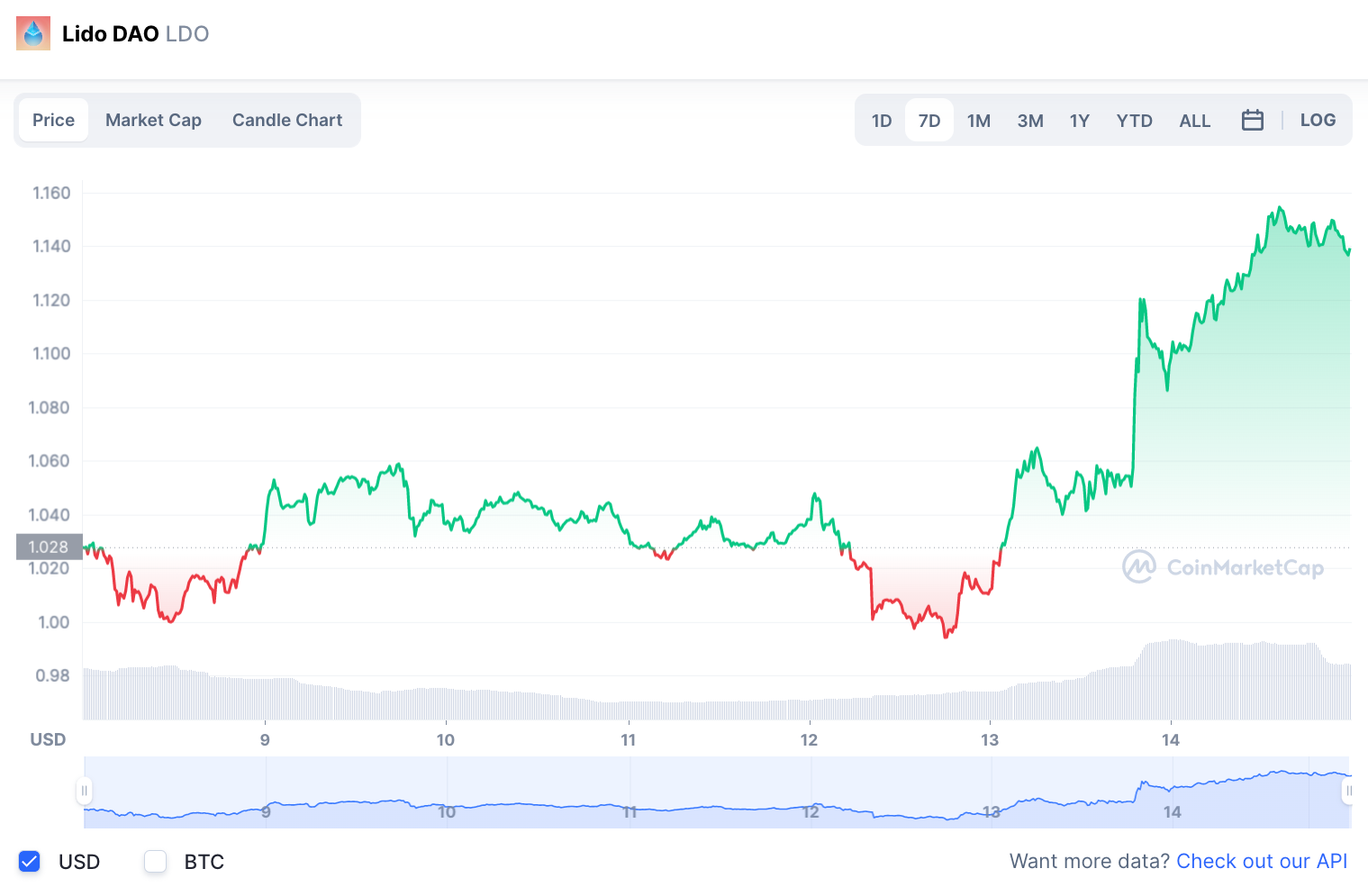Click the Lido DAO title text
This screenshot has height=896, width=1368.
click(x=110, y=33)
